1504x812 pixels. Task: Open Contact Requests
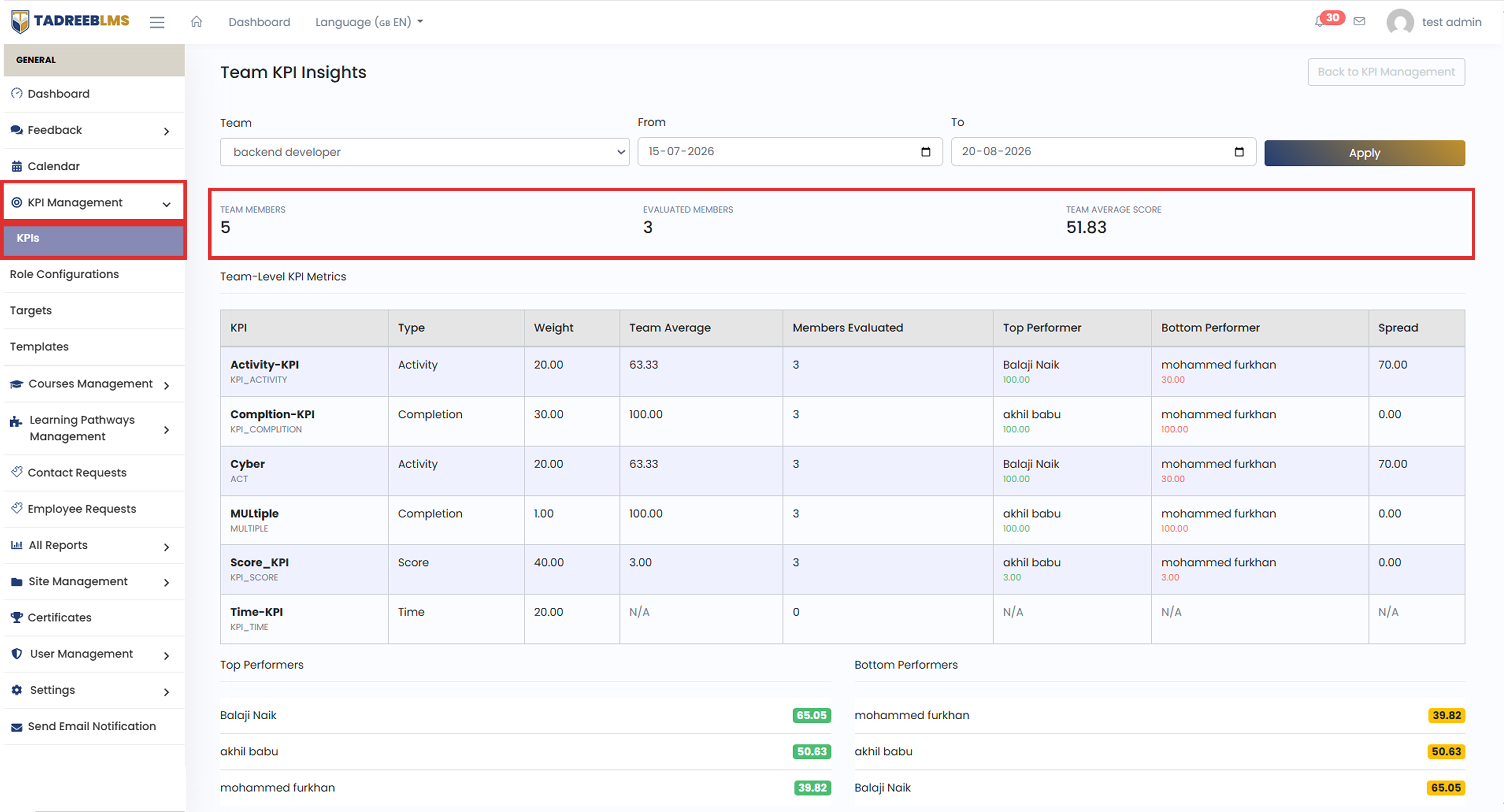pos(77,472)
